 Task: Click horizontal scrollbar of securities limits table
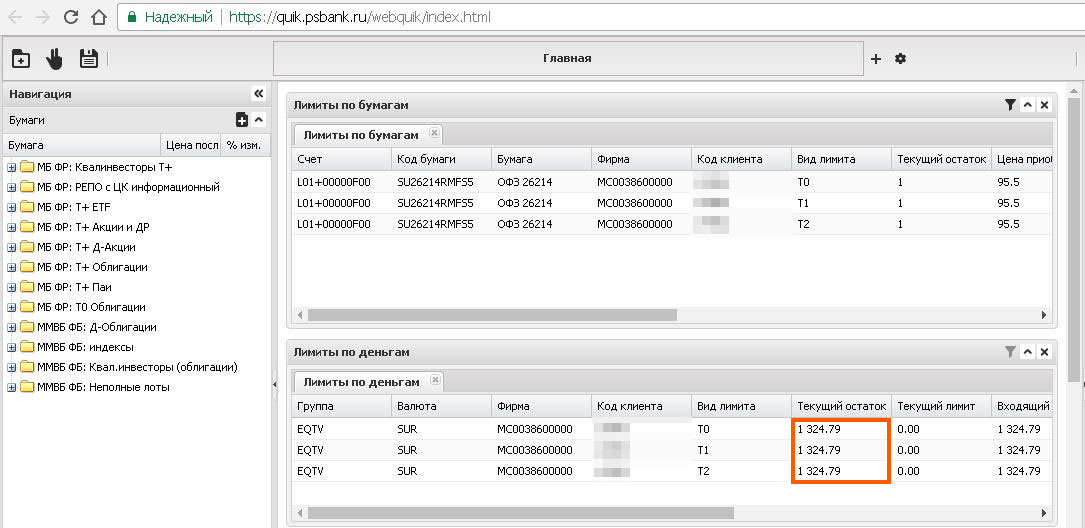point(492,314)
